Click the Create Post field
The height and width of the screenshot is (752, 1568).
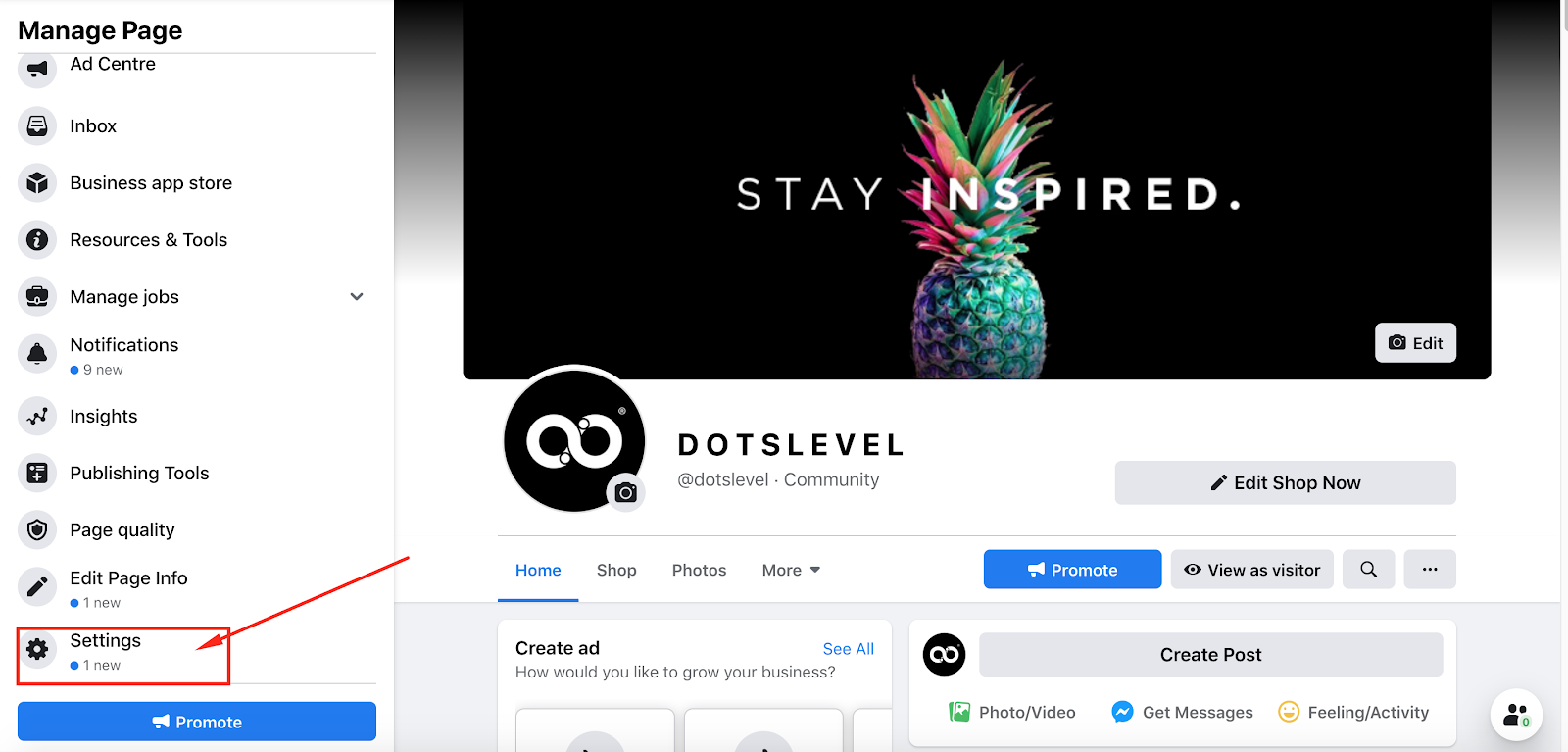(1211, 654)
